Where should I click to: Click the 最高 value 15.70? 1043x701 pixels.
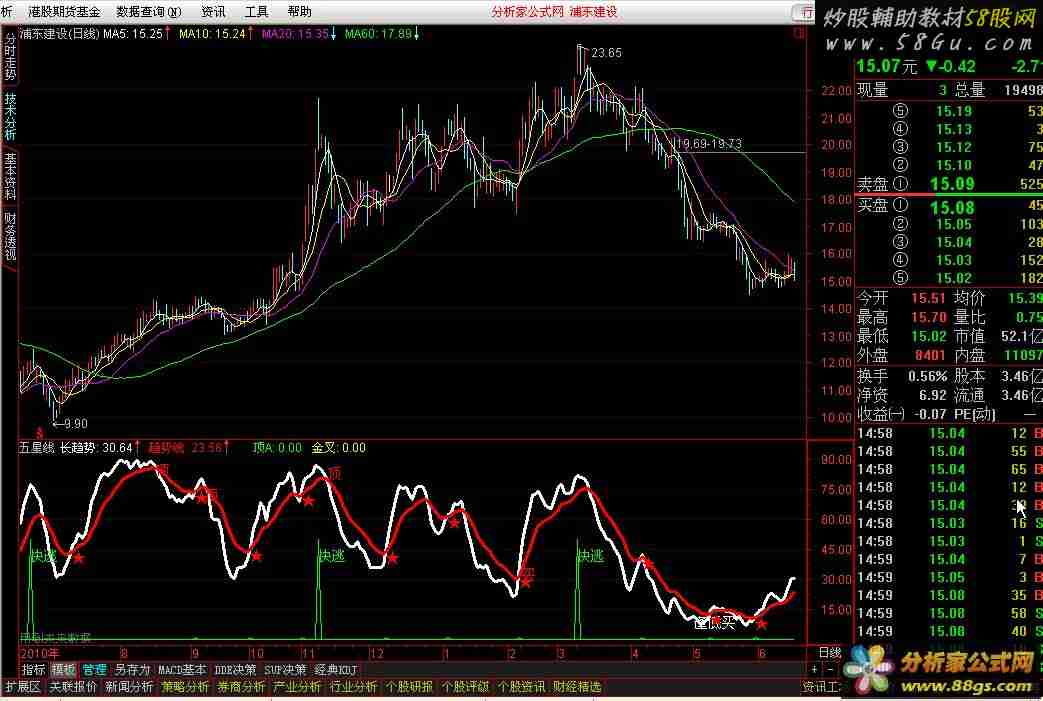[927, 317]
